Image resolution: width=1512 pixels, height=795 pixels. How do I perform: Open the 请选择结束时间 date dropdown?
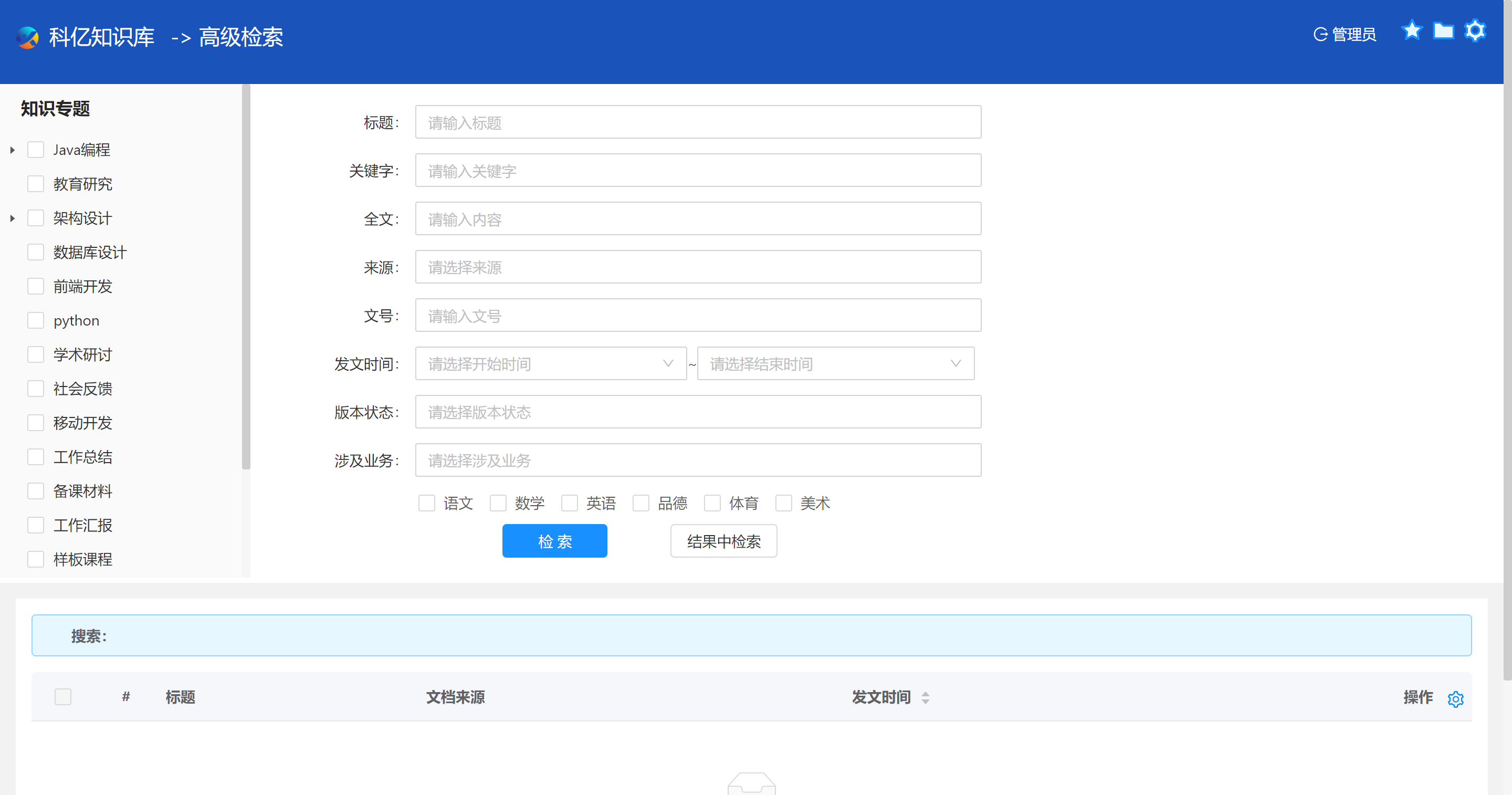tap(835, 363)
